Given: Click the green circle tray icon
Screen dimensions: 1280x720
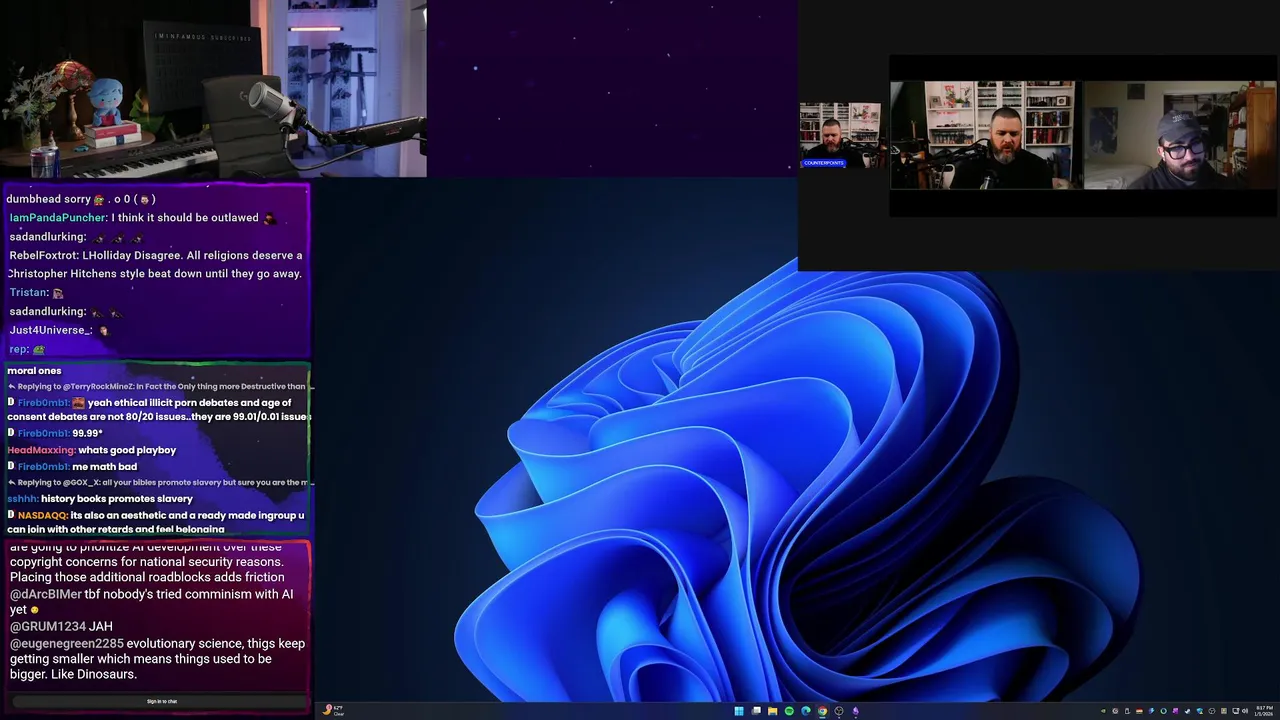Looking at the screenshot, I should pos(1163,711).
